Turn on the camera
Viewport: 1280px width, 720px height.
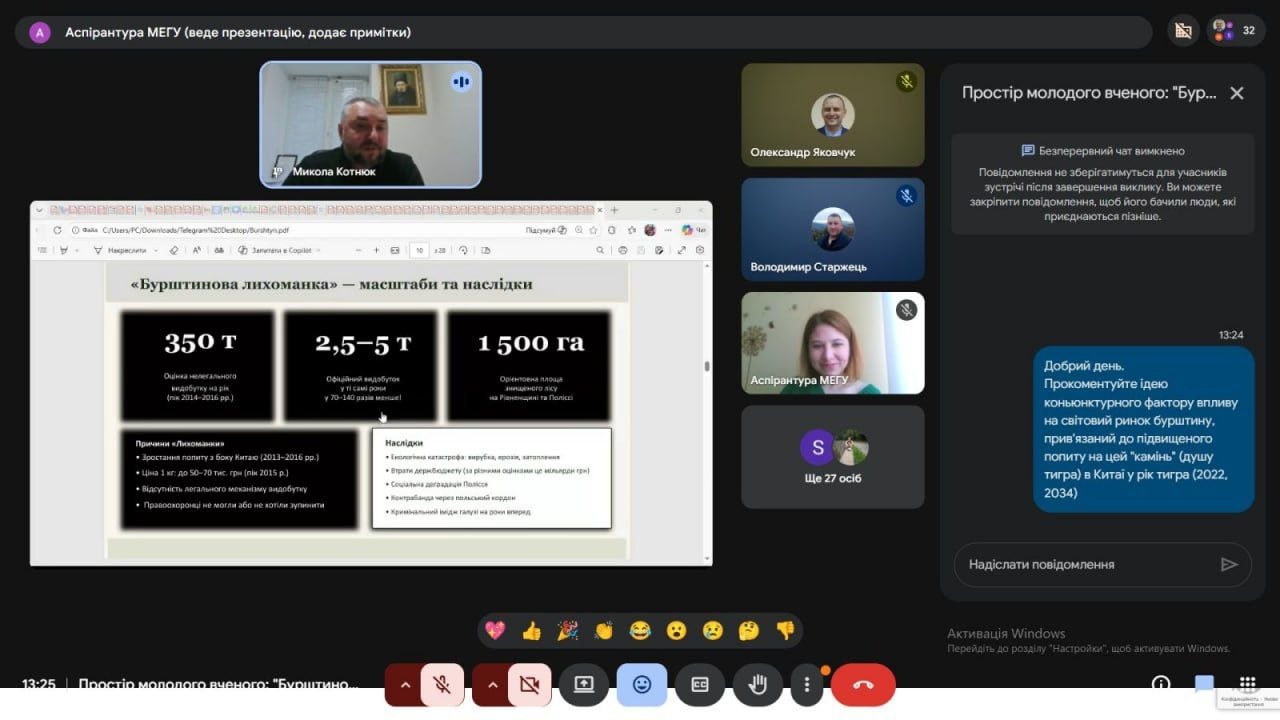pos(529,685)
